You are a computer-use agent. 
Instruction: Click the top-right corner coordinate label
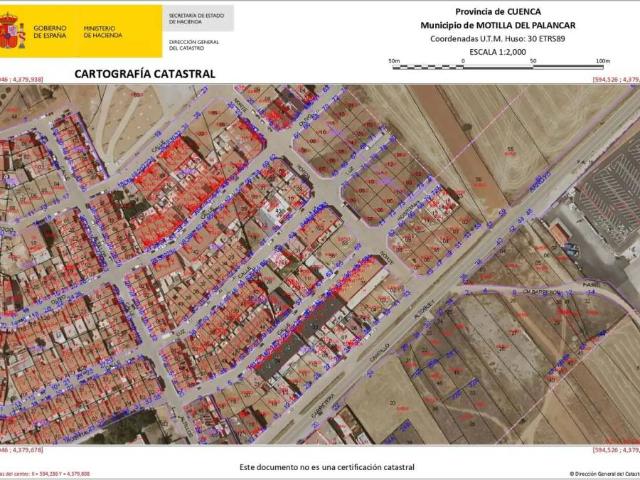tap(616, 79)
